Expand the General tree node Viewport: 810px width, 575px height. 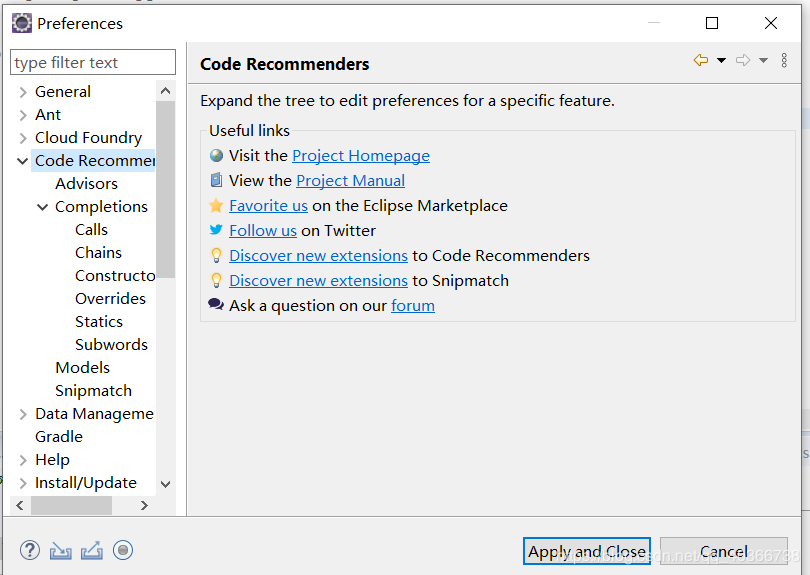pos(22,92)
